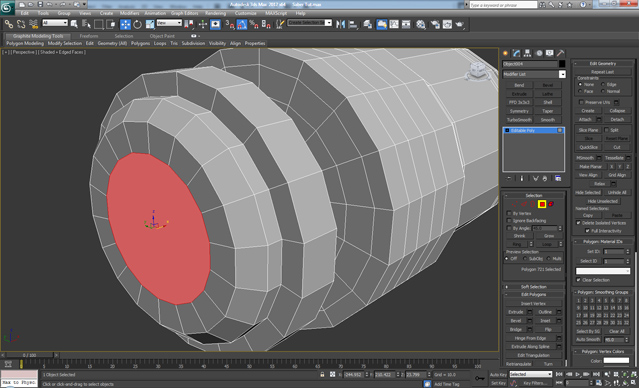The height and width of the screenshot is (388, 639).
Task: Click the Symmetry modifier button
Action: tap(519, 111)
